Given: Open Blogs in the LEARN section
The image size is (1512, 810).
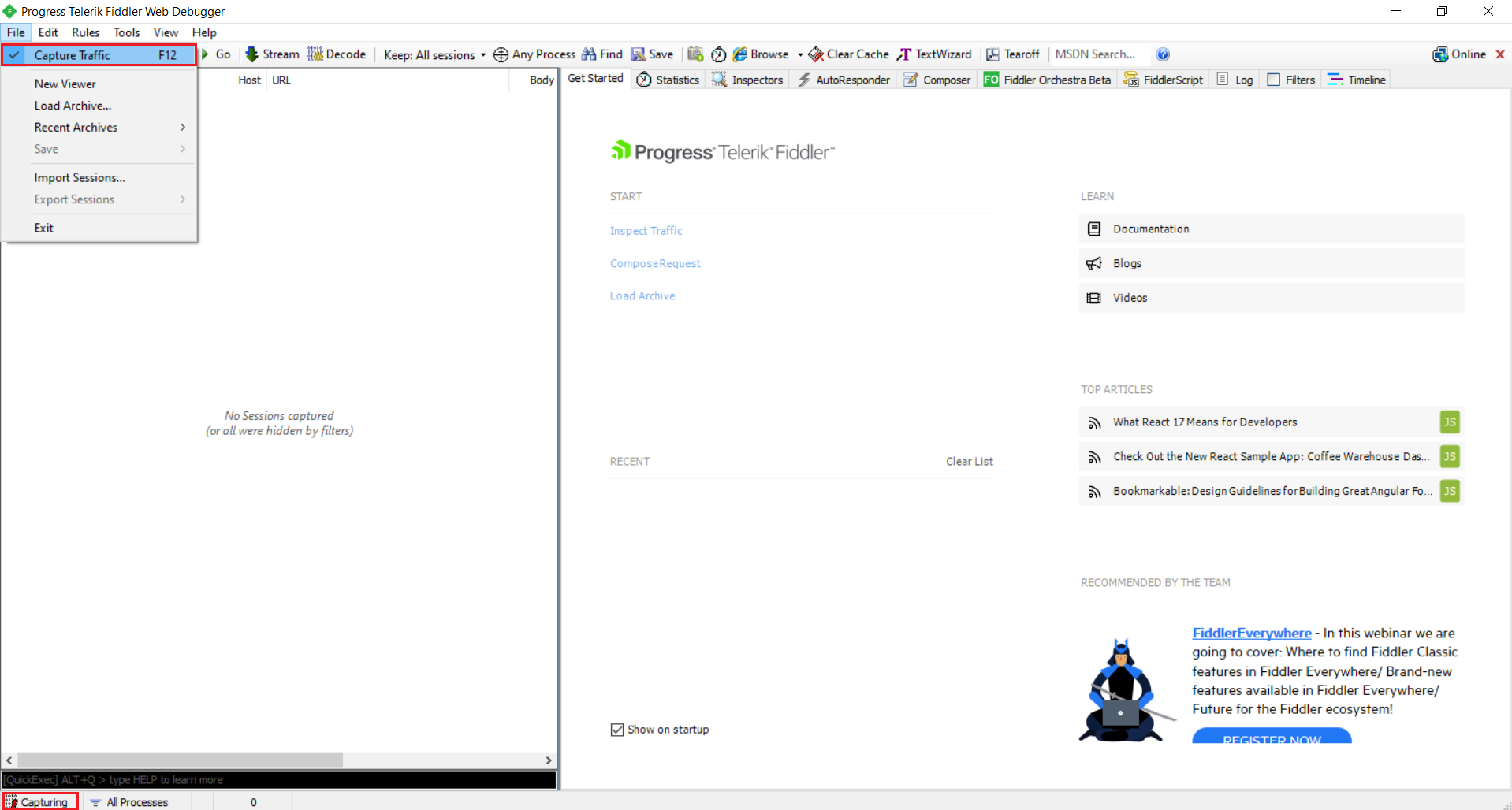Looking at the screenshot, I should click(1272, 263).
